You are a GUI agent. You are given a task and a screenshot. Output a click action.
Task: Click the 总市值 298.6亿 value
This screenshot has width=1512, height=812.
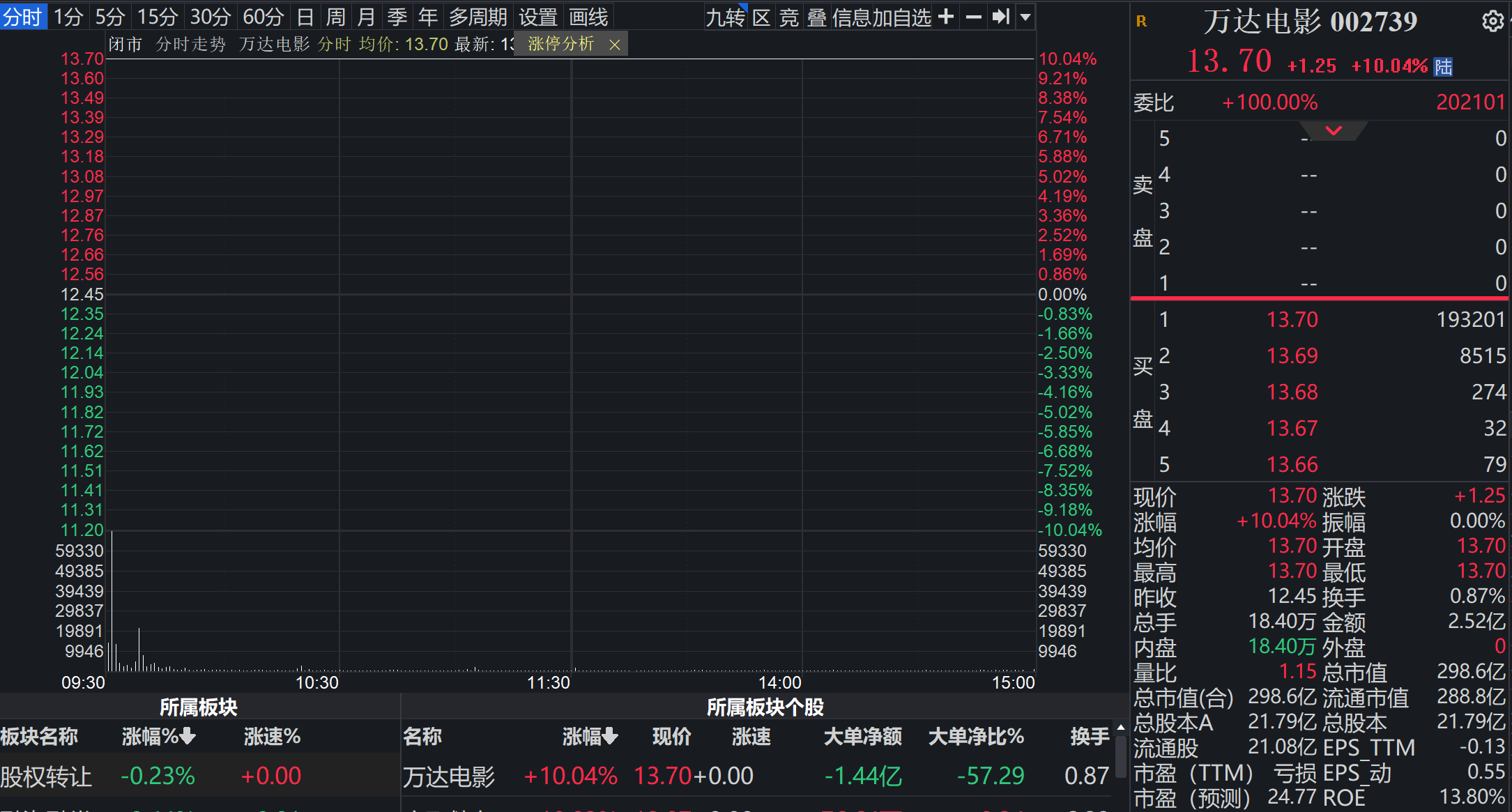(x=1471, y=671)
